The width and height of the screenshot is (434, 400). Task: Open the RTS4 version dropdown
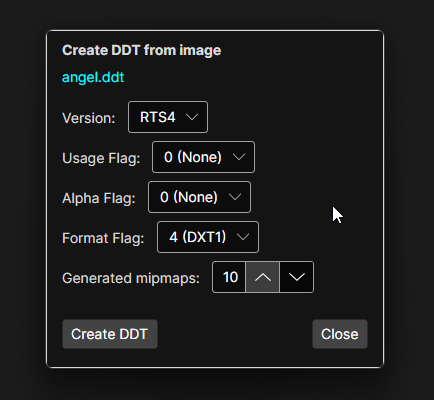(168, 117)
